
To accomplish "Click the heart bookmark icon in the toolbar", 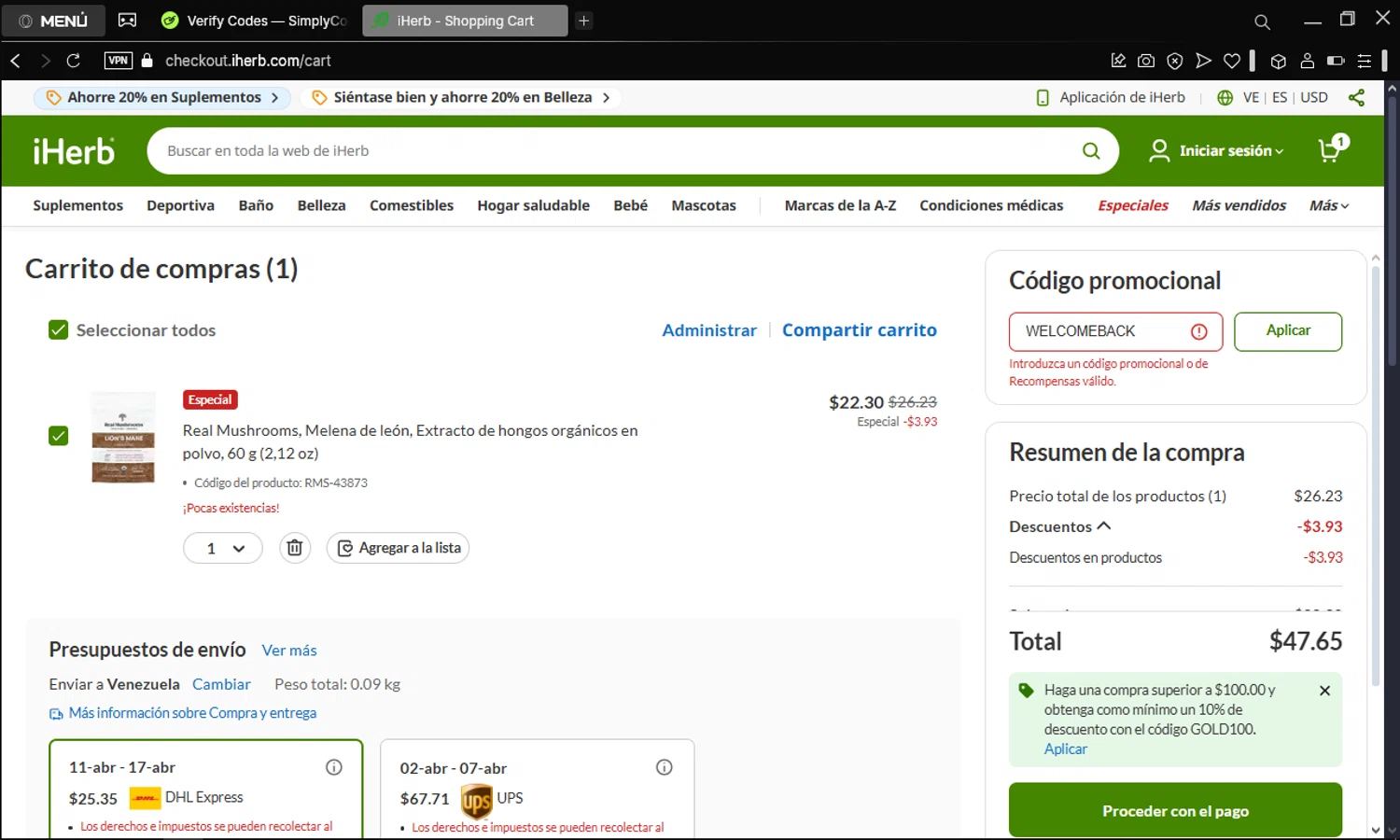I will coord(1232,61).
